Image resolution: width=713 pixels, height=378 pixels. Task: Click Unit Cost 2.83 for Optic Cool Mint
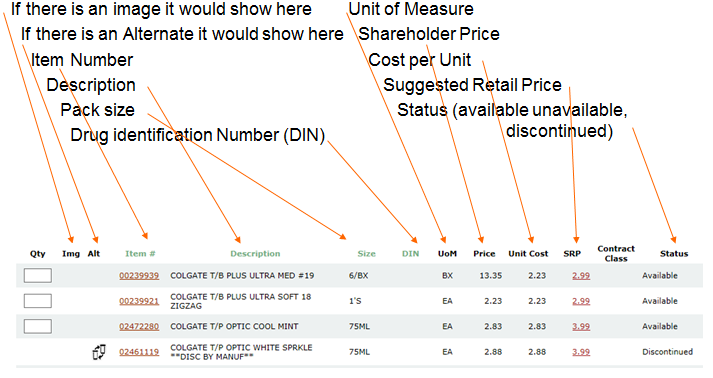[537, 327]
